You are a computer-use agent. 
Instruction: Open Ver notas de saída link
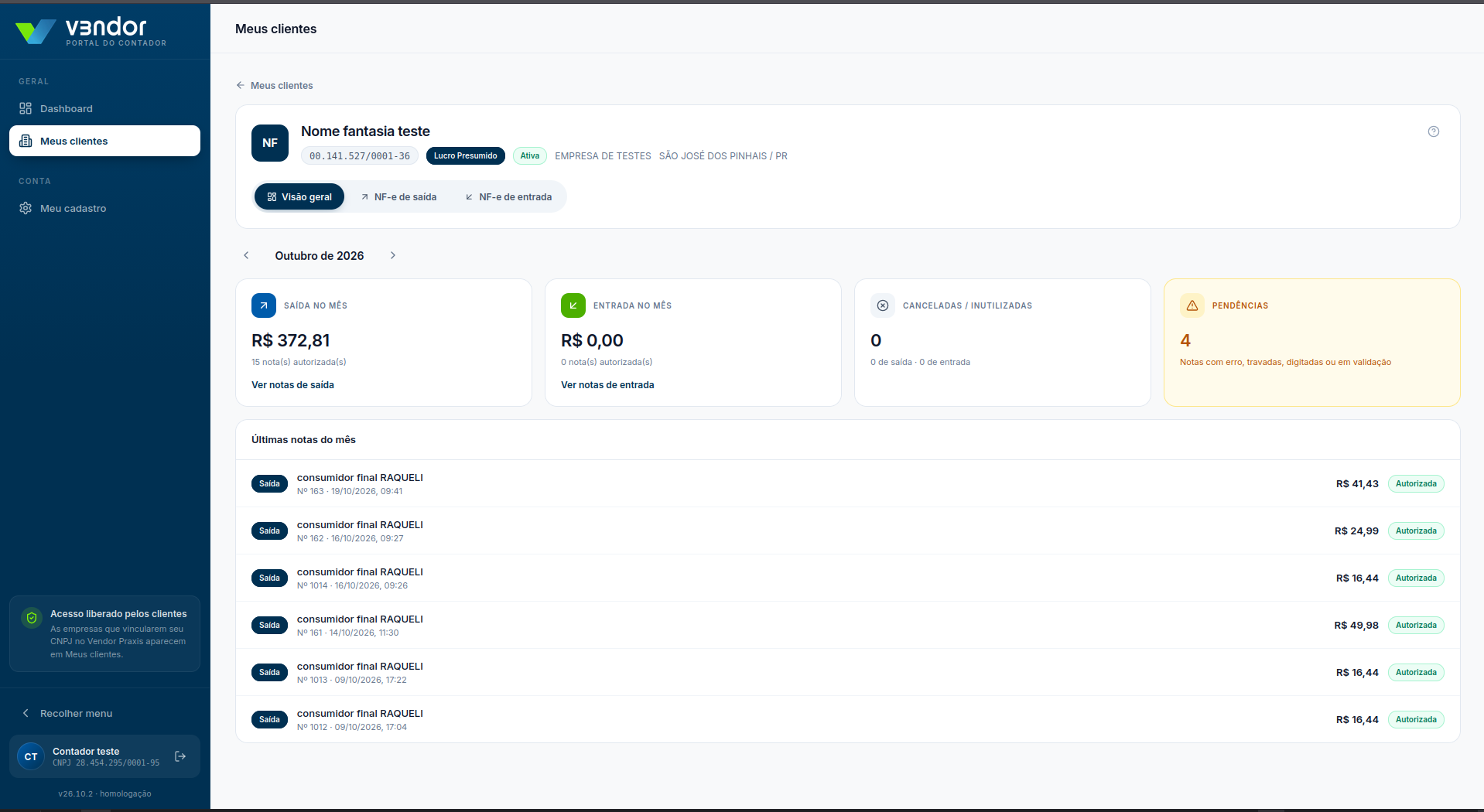[x=292, y=384]
